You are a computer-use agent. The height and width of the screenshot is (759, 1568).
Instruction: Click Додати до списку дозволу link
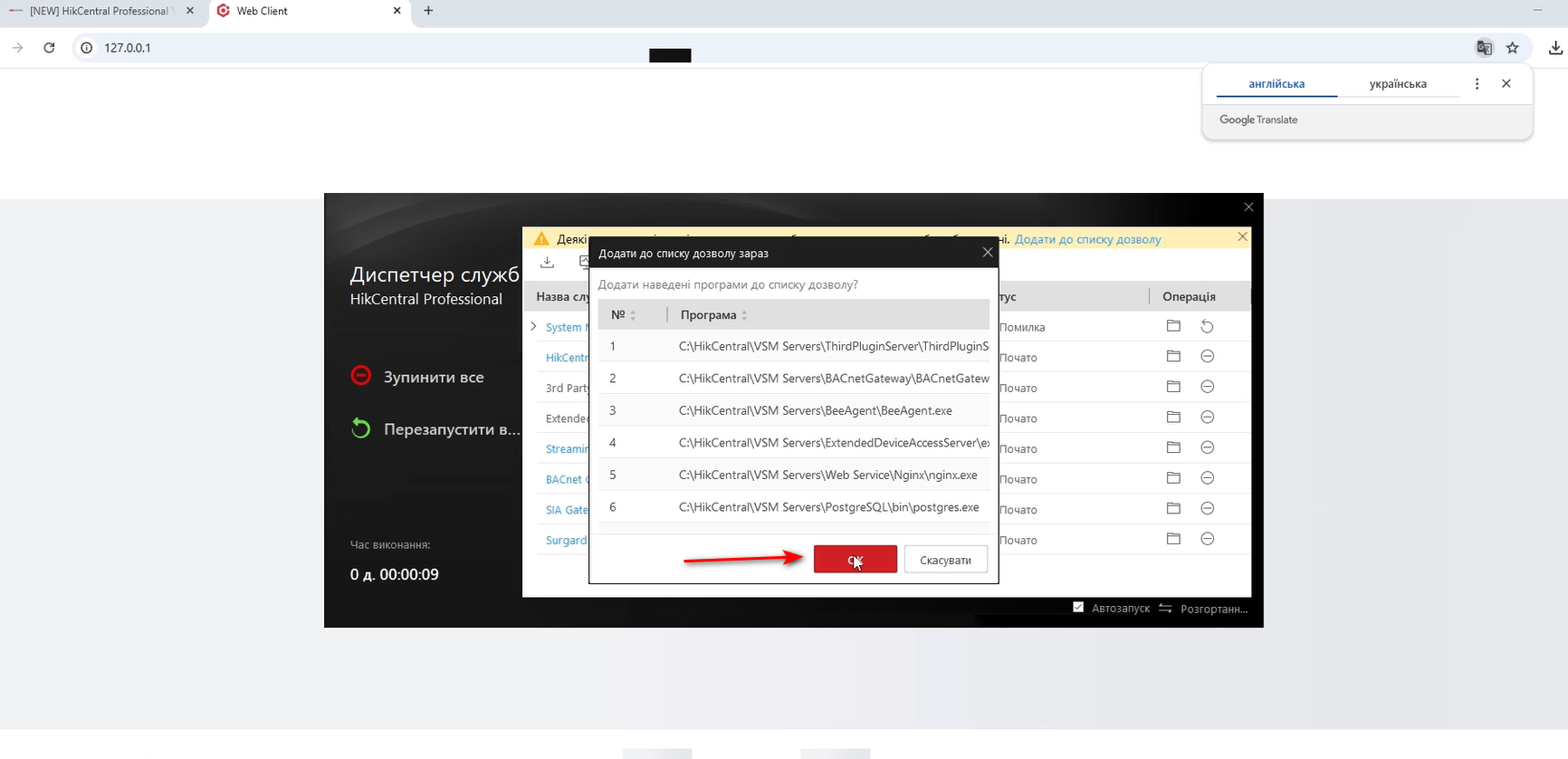coord(1087,239)
